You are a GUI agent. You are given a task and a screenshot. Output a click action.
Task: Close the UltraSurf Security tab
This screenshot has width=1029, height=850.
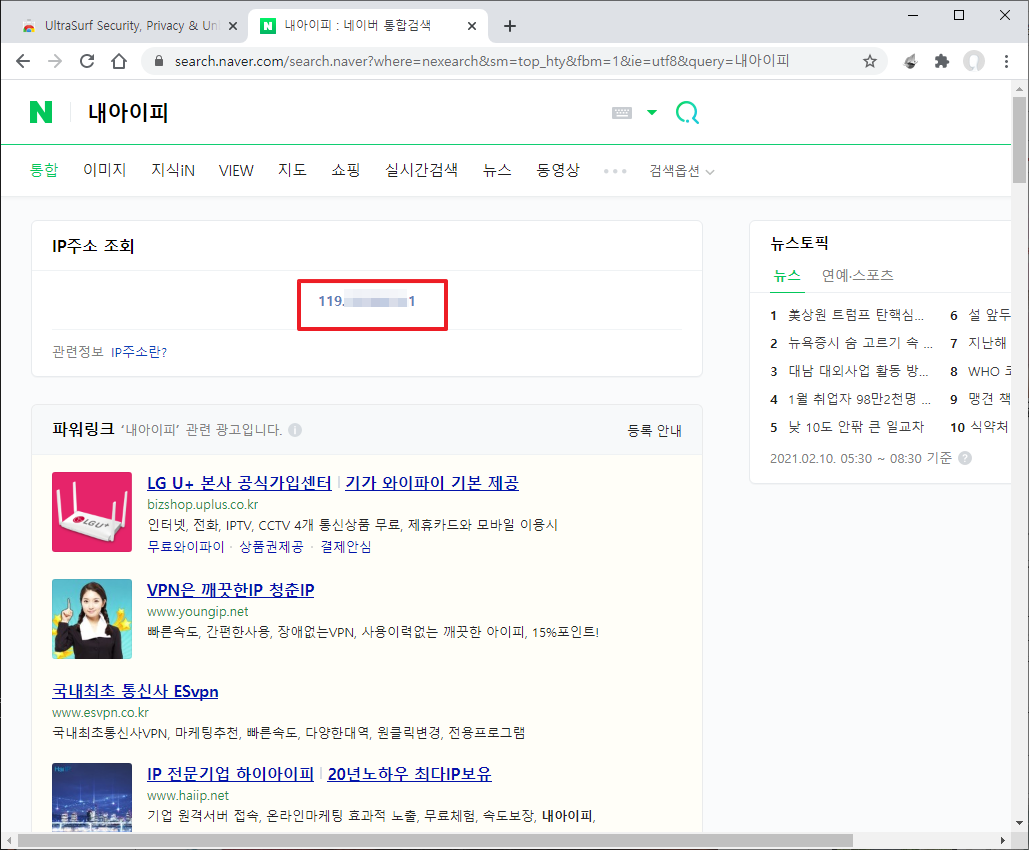pos(232,26)
